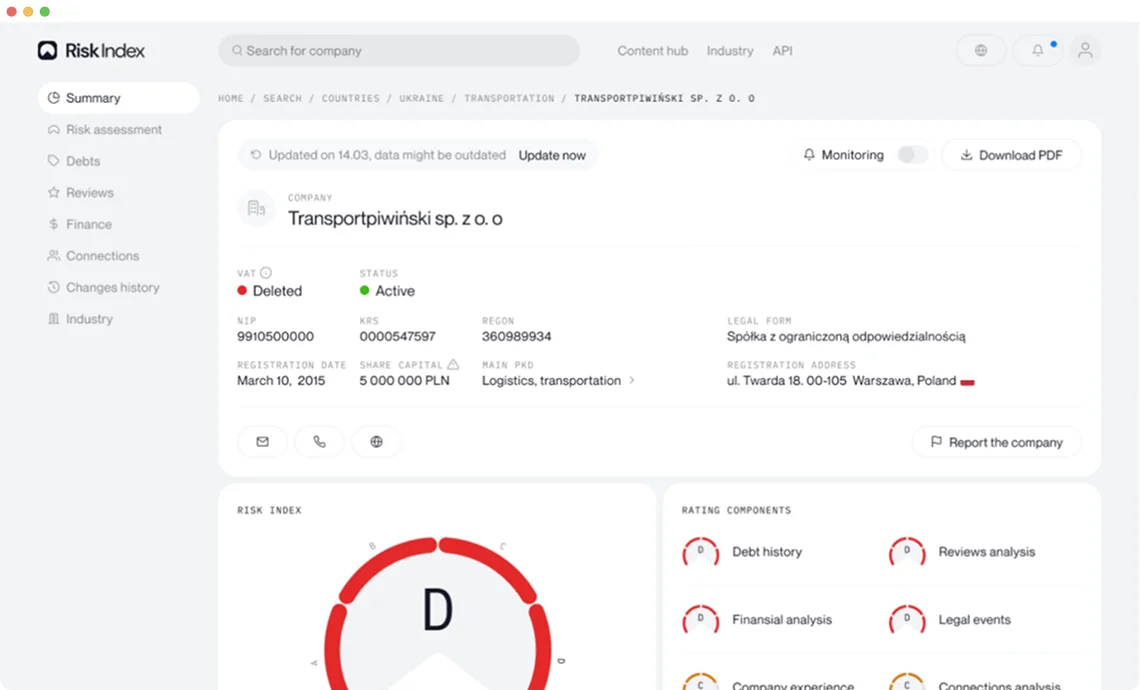This screenshot has height=690, width=1140.
Task: Click share capital 5 000 000 PLN
Action: [x=404, y=381]
